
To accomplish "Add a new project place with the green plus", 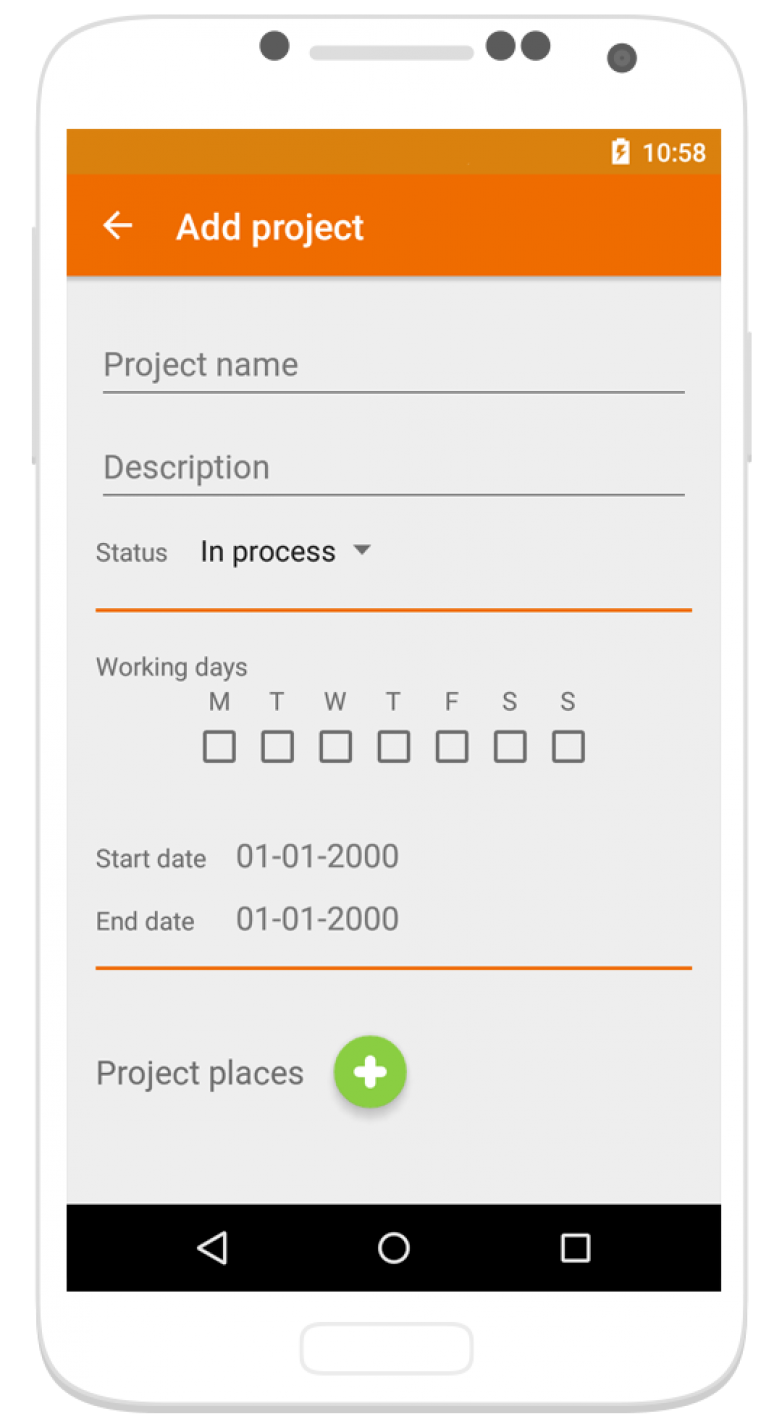I will 369,1071.
